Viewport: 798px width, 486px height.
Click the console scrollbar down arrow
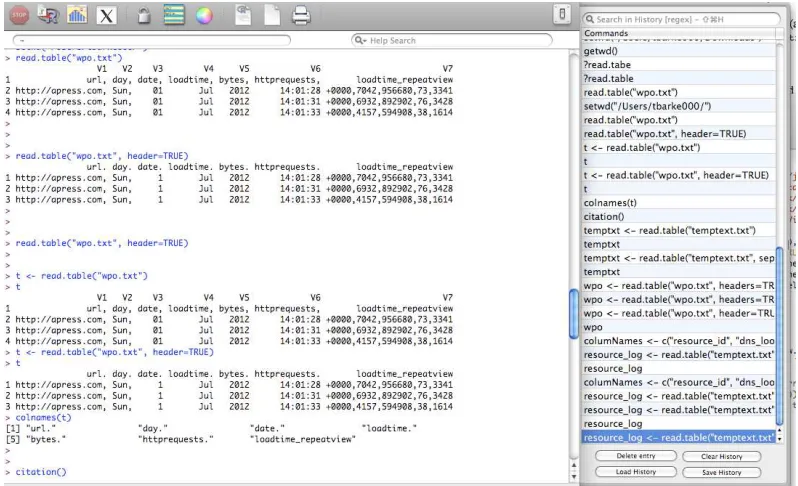coord(574,476)
